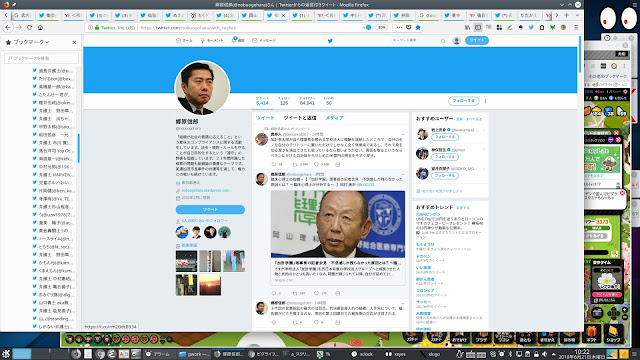Select the ツイート profile tab
This screenshot has height=360, width=640.
(265, 118)
